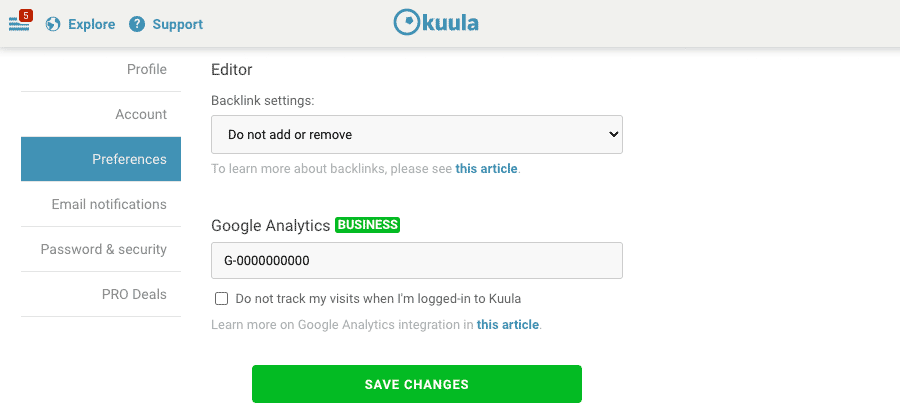Click the SAVE CHANGES button
900x420 pixels.
[x=417, y=384]
